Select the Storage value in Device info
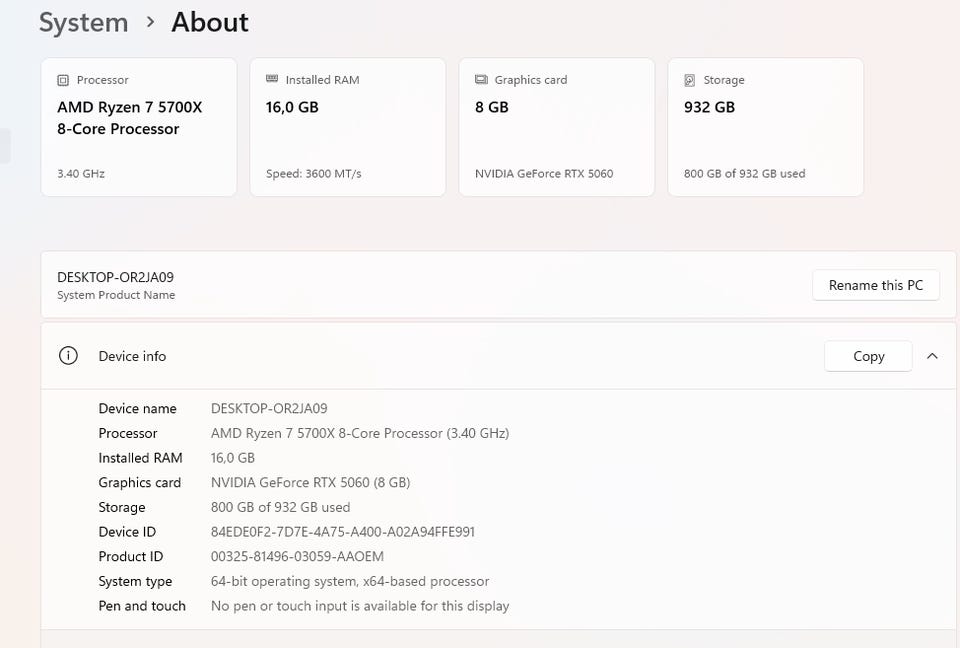This screenshot has width=960, height=648. (x=280, y=507)
